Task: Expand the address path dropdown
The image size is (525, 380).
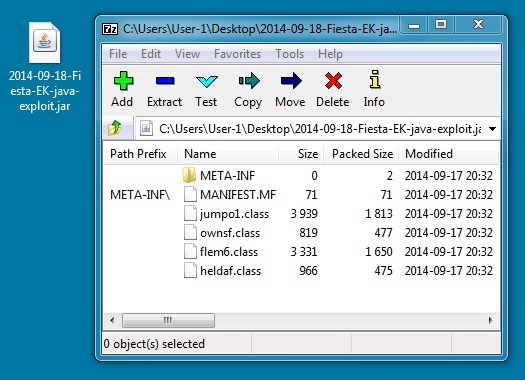Action: point(492,129)
